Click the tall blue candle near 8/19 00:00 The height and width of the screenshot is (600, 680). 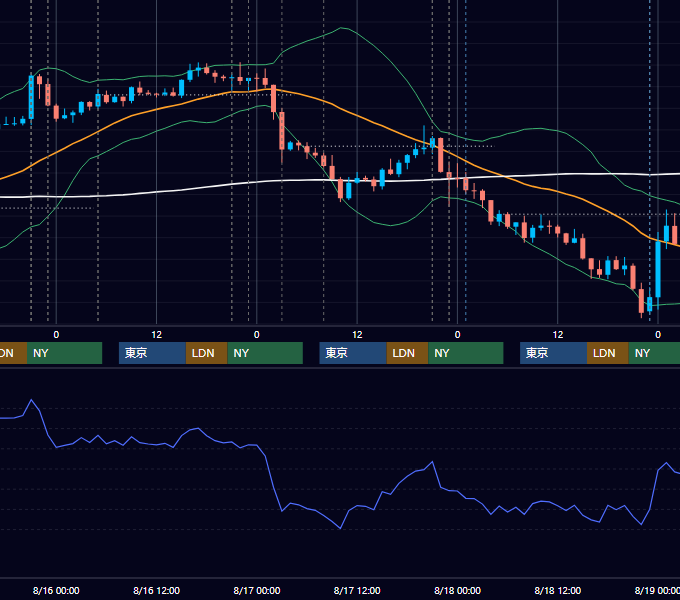pos(658,269)
